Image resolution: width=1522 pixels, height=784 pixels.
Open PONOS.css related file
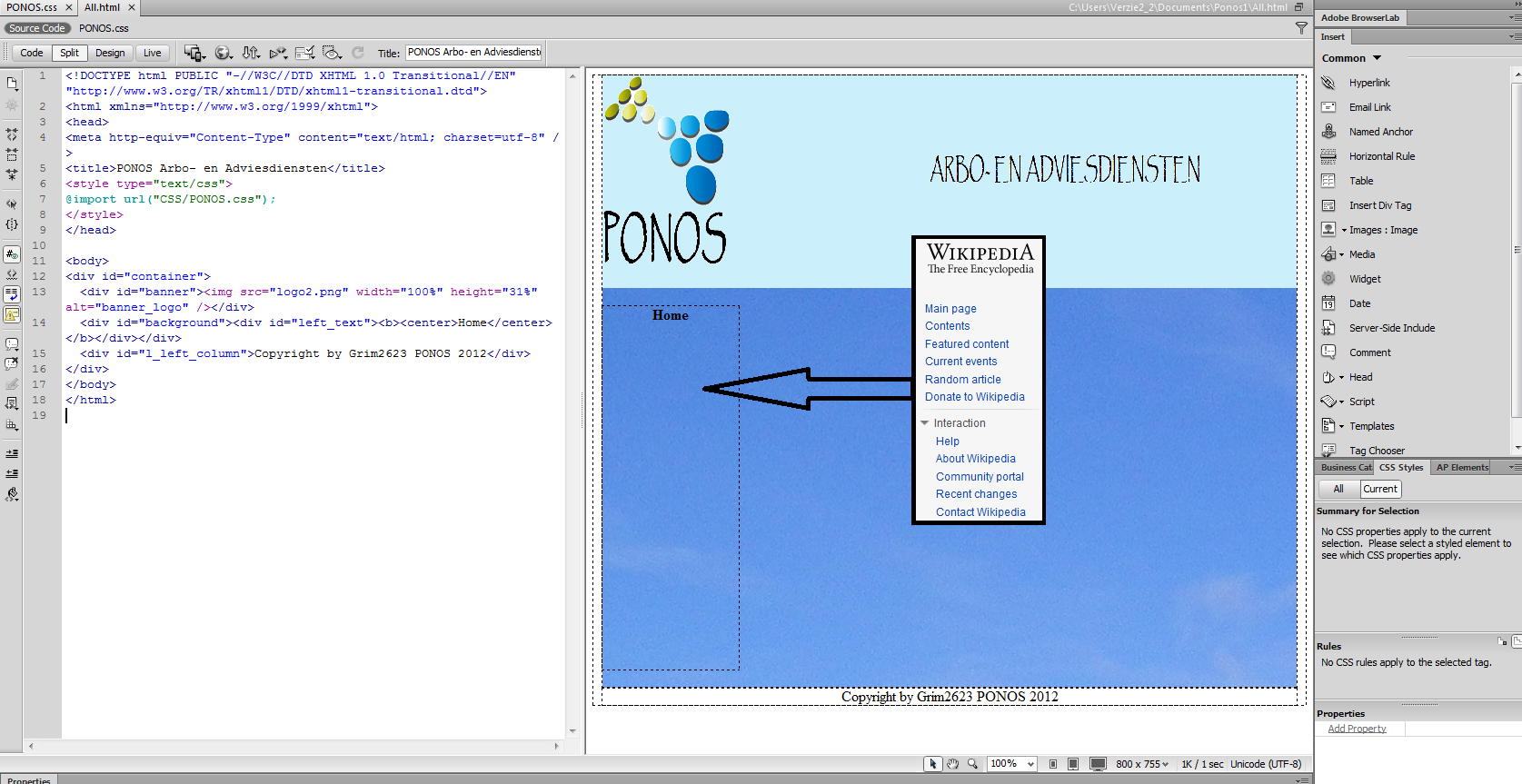pyautogui.click(x=104, y=28)
